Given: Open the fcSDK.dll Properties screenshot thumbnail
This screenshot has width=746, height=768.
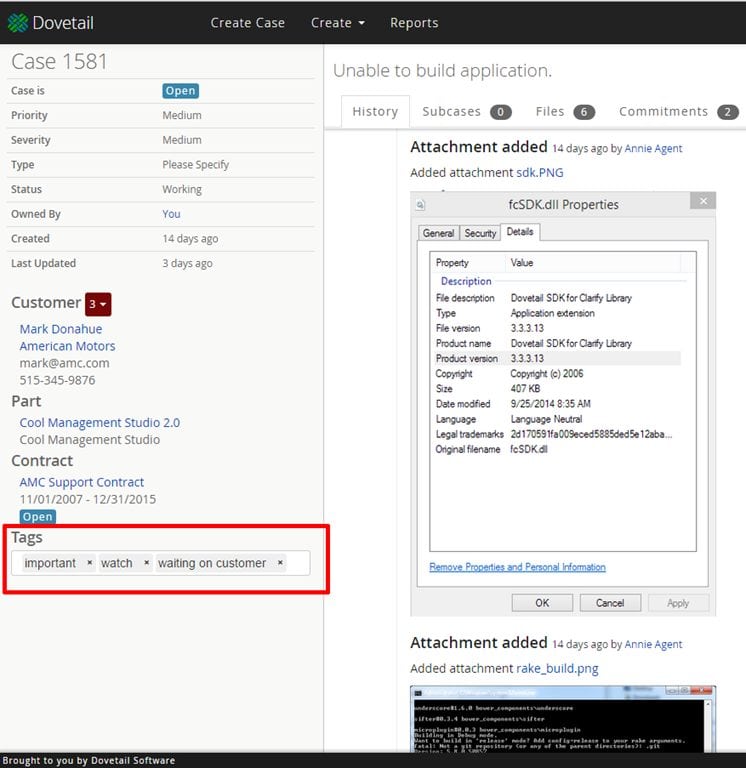Looking at the screenshot, I should pyautogui.click(x=563, y=404).
